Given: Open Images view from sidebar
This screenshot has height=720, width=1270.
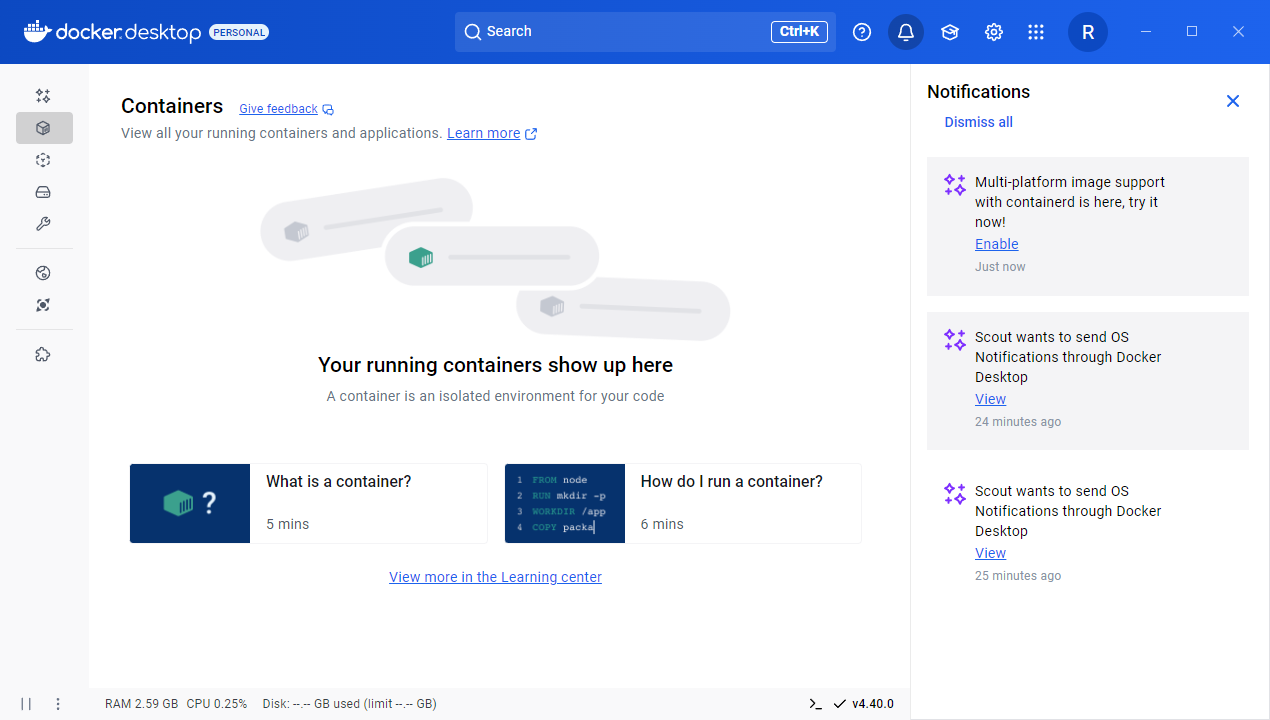Looking at the screenshot, I should tap(43, 160).
